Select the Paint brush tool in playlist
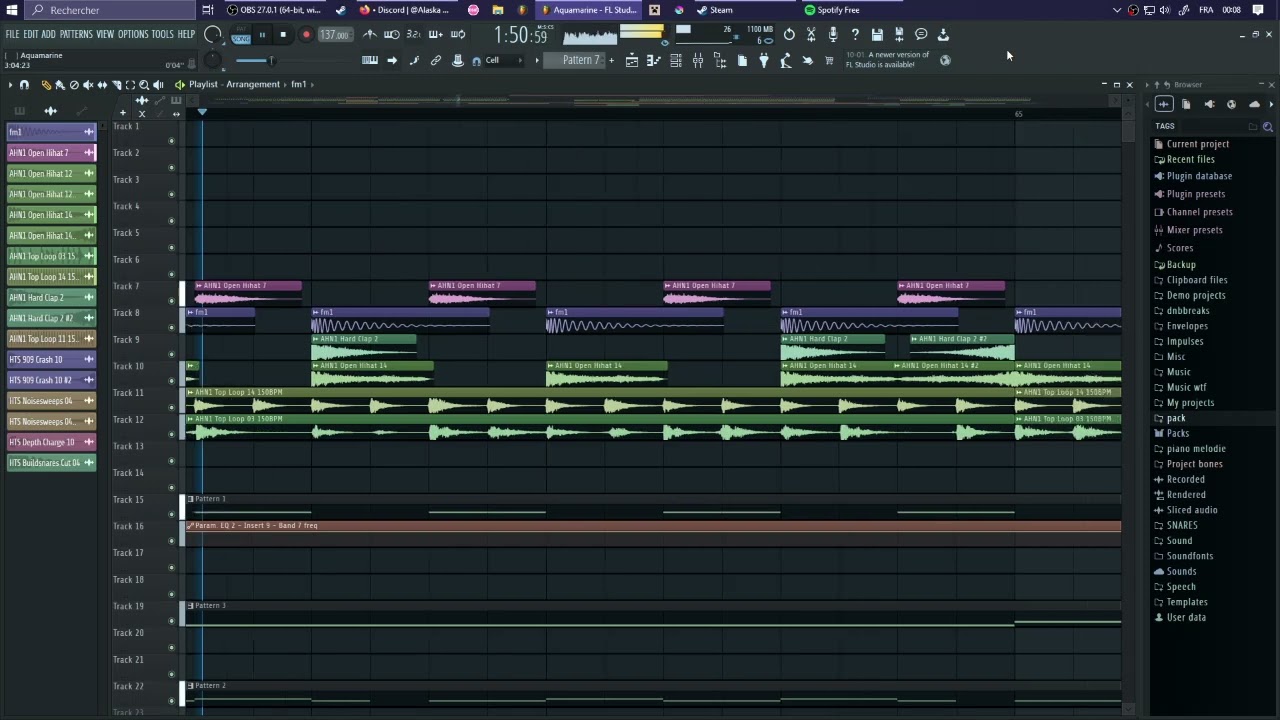Viewport: 1280px width, 720px height. click(x=60, y=85)
